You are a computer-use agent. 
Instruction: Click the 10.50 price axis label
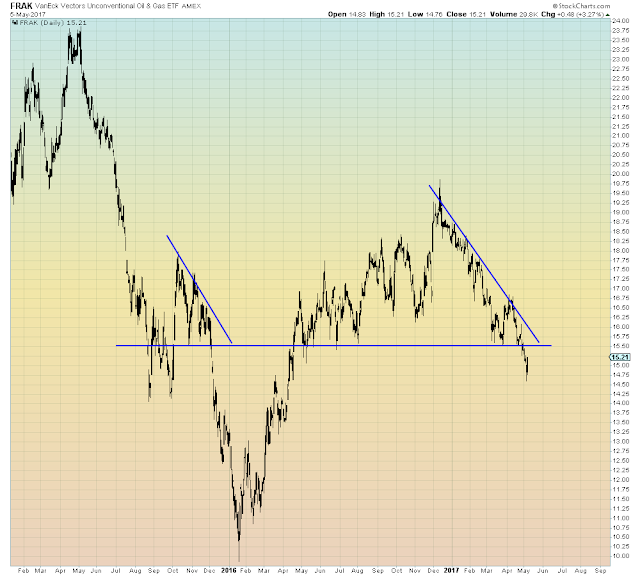(x=621, y=537)
